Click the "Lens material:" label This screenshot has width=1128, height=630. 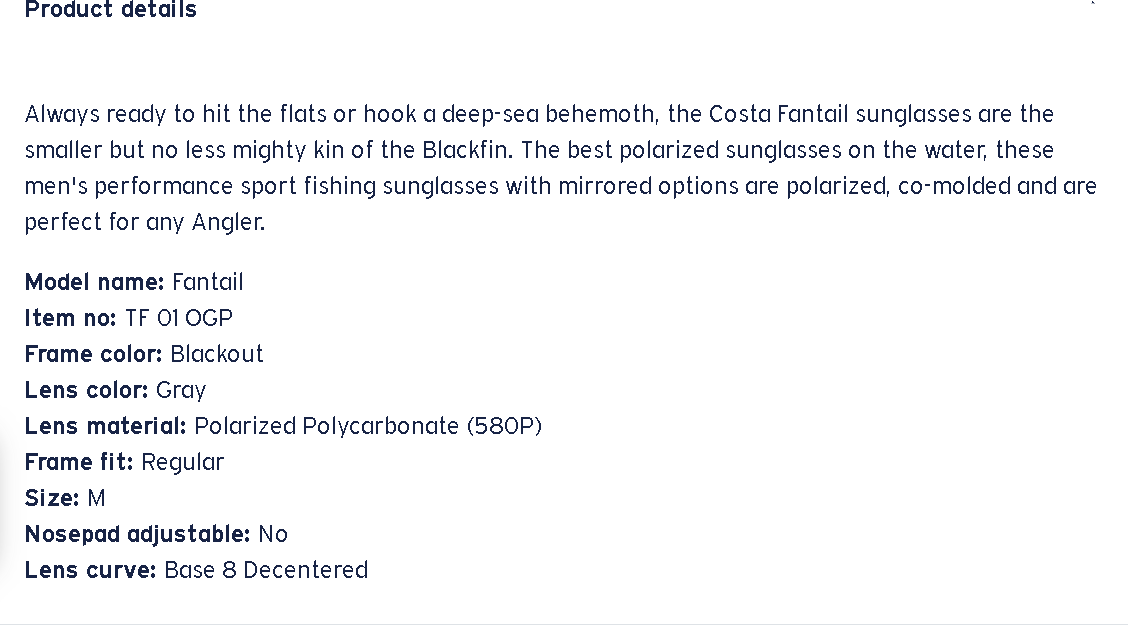105,426
